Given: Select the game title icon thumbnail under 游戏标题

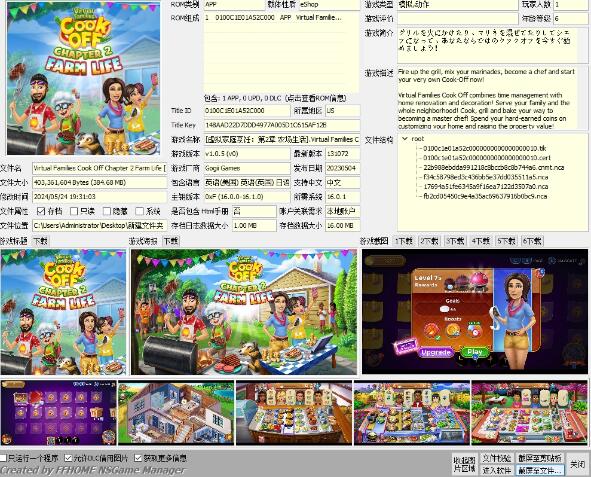Looking at the screenshot, I should tap(63, 312).
